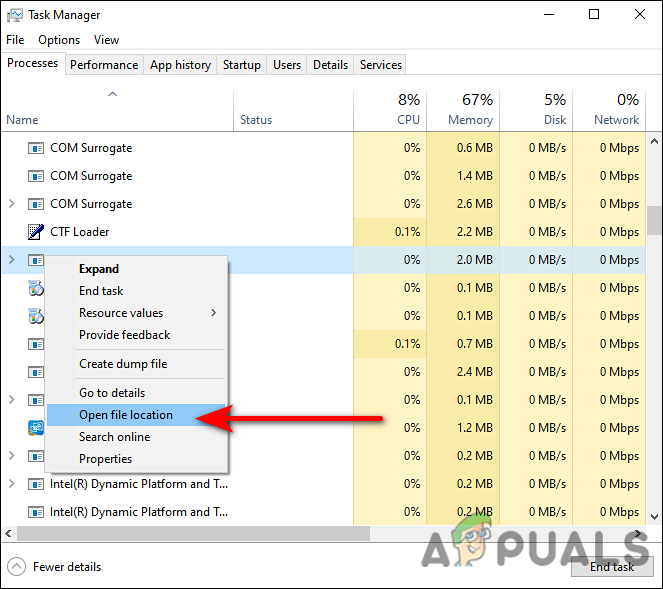Click the Task Manager title bar icon
Image resolution: width=663 pixels, height=589 pixels.
pos(15,15)
